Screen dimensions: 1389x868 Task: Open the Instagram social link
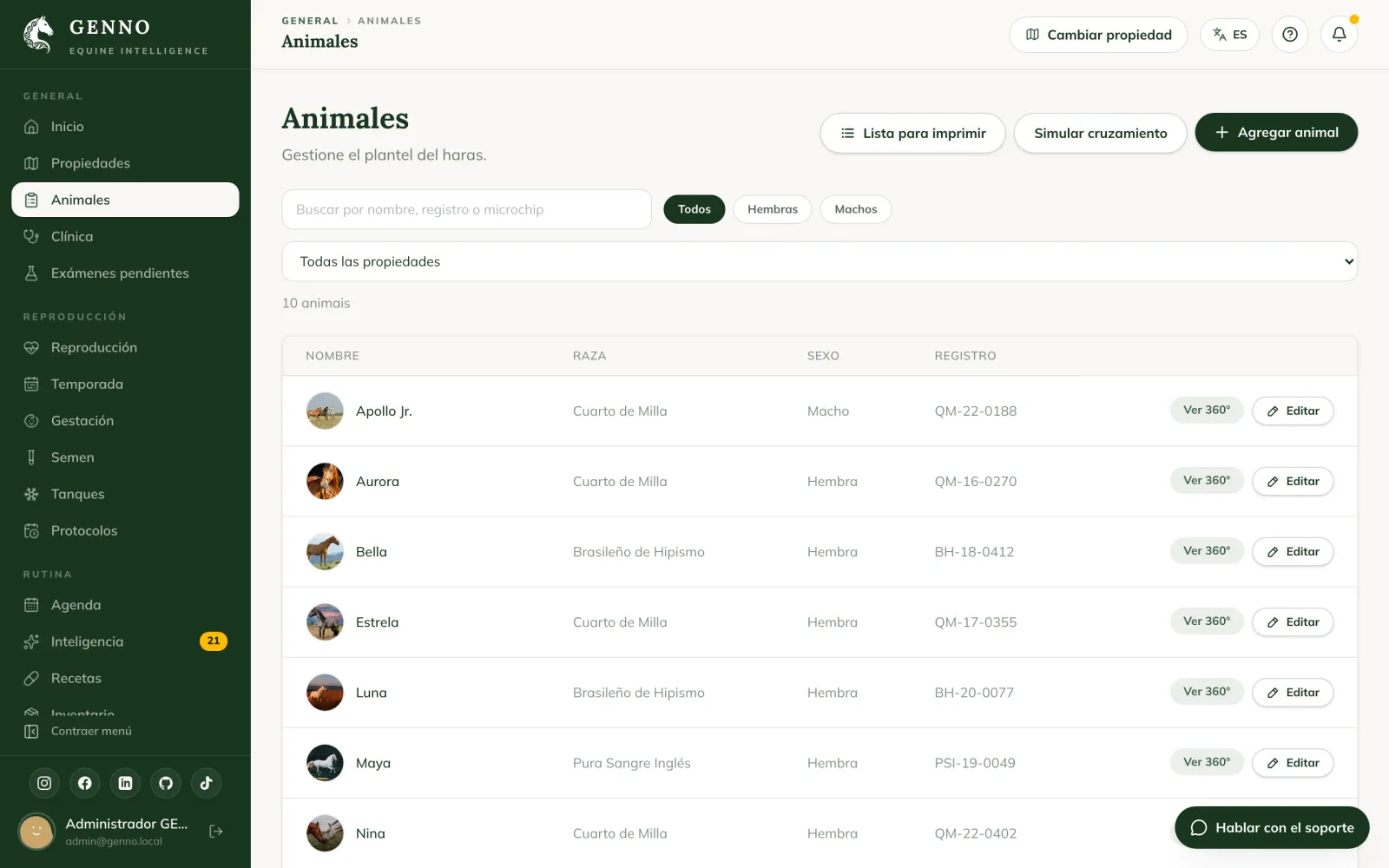44,783
